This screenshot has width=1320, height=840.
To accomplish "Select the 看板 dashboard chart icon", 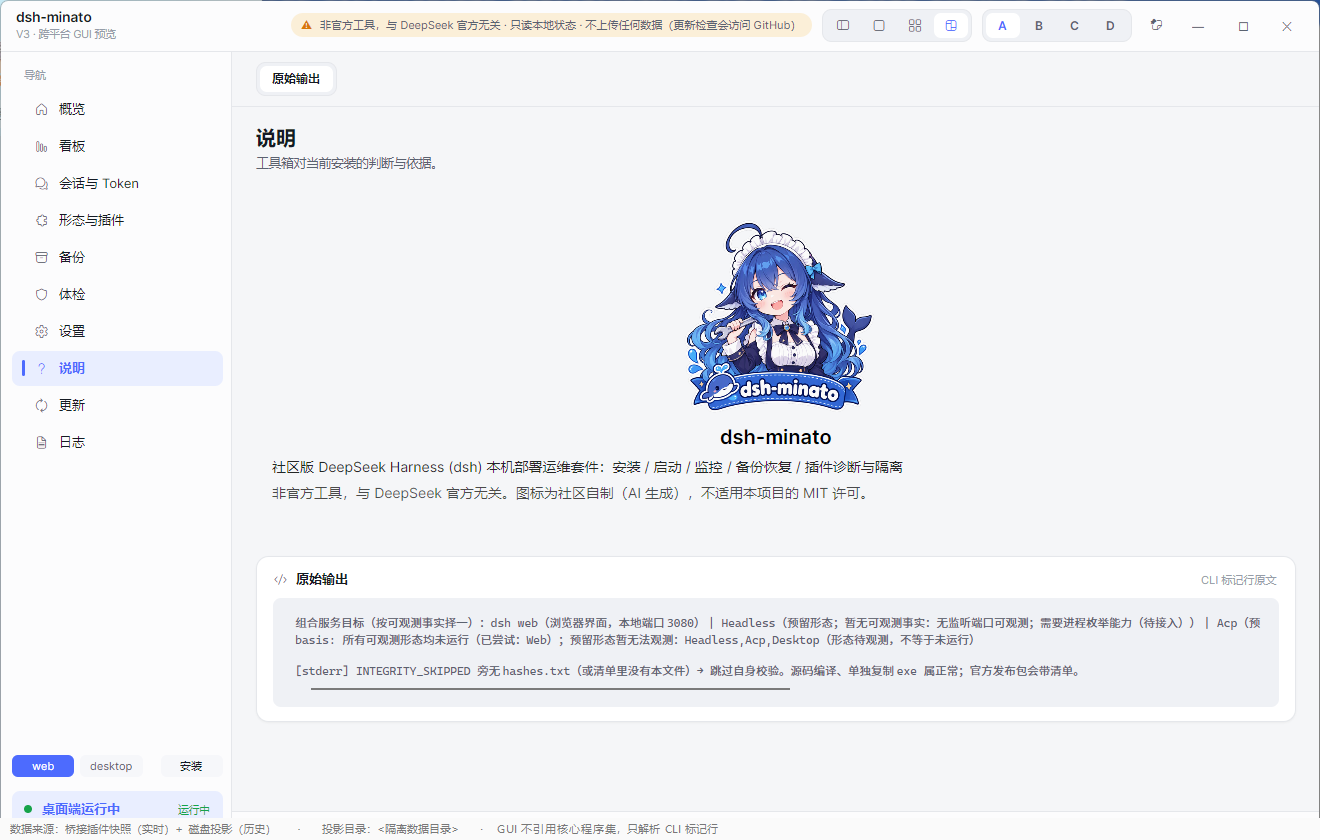I will click(41, 146).
